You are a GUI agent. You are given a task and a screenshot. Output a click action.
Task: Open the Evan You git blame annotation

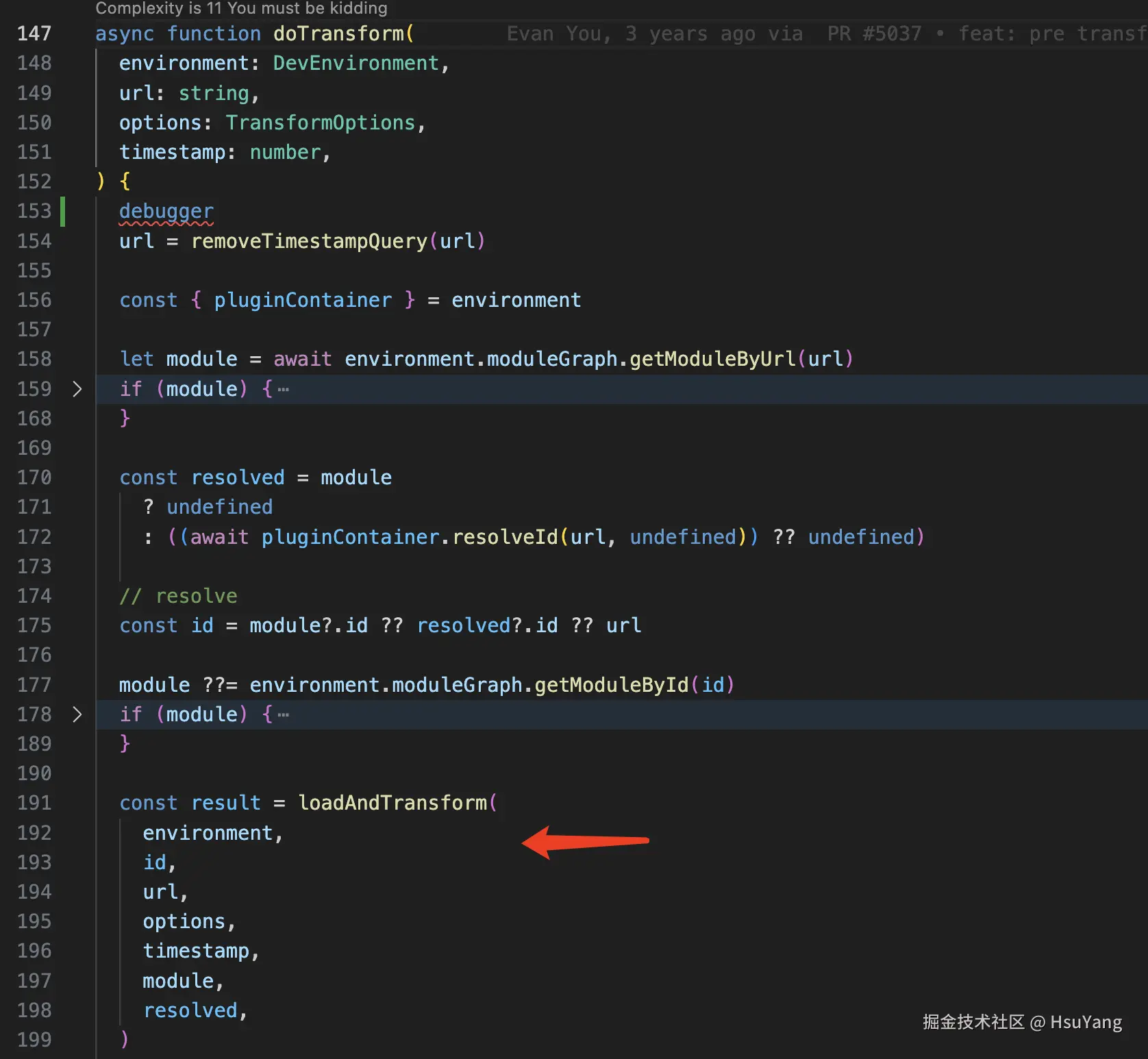[827, 34]
